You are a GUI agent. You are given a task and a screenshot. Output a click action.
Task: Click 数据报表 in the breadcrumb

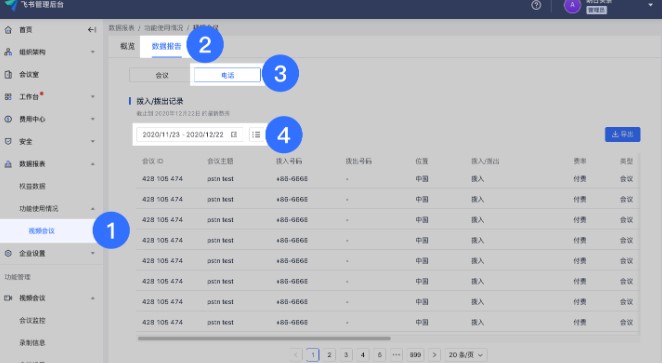point(122,28)
